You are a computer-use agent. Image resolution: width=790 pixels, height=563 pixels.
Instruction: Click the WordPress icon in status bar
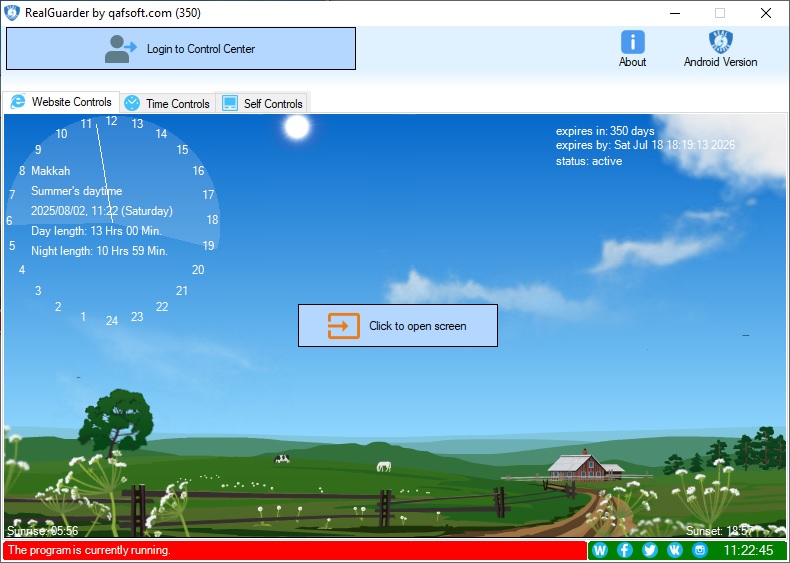click(600, 550)
